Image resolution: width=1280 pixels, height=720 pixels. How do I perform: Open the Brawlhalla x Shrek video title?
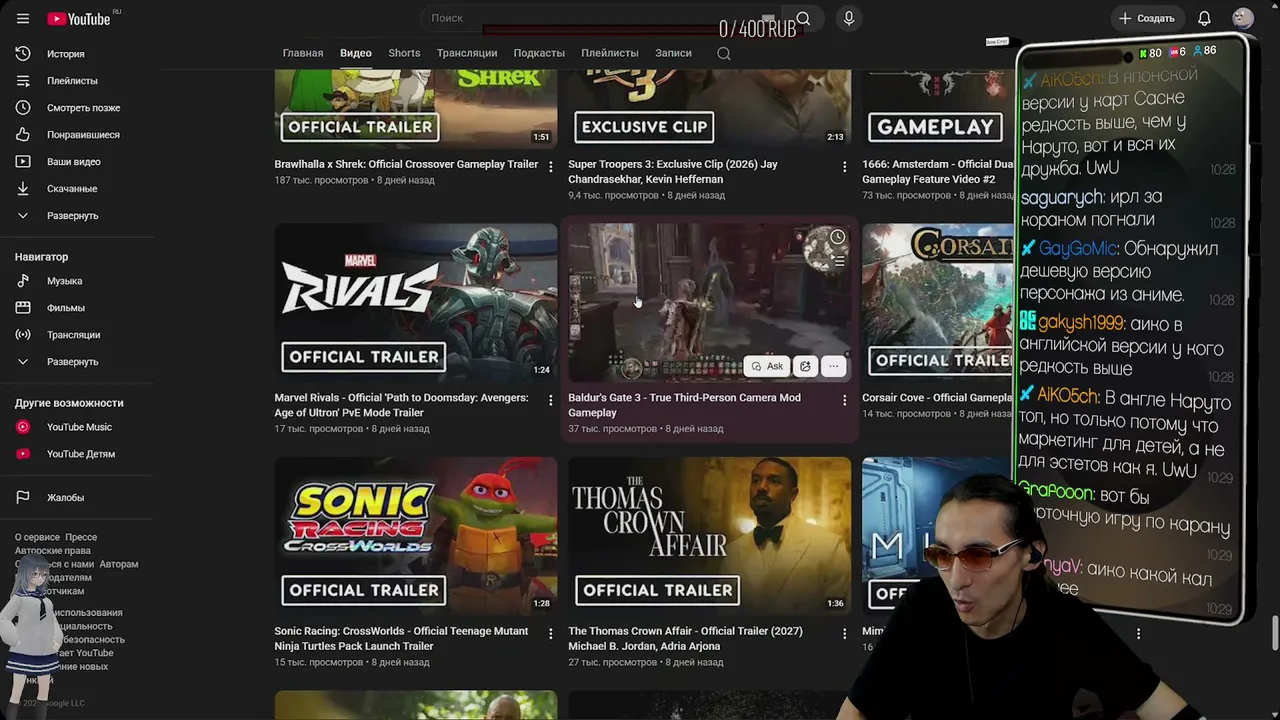click(x=406, y=164)
